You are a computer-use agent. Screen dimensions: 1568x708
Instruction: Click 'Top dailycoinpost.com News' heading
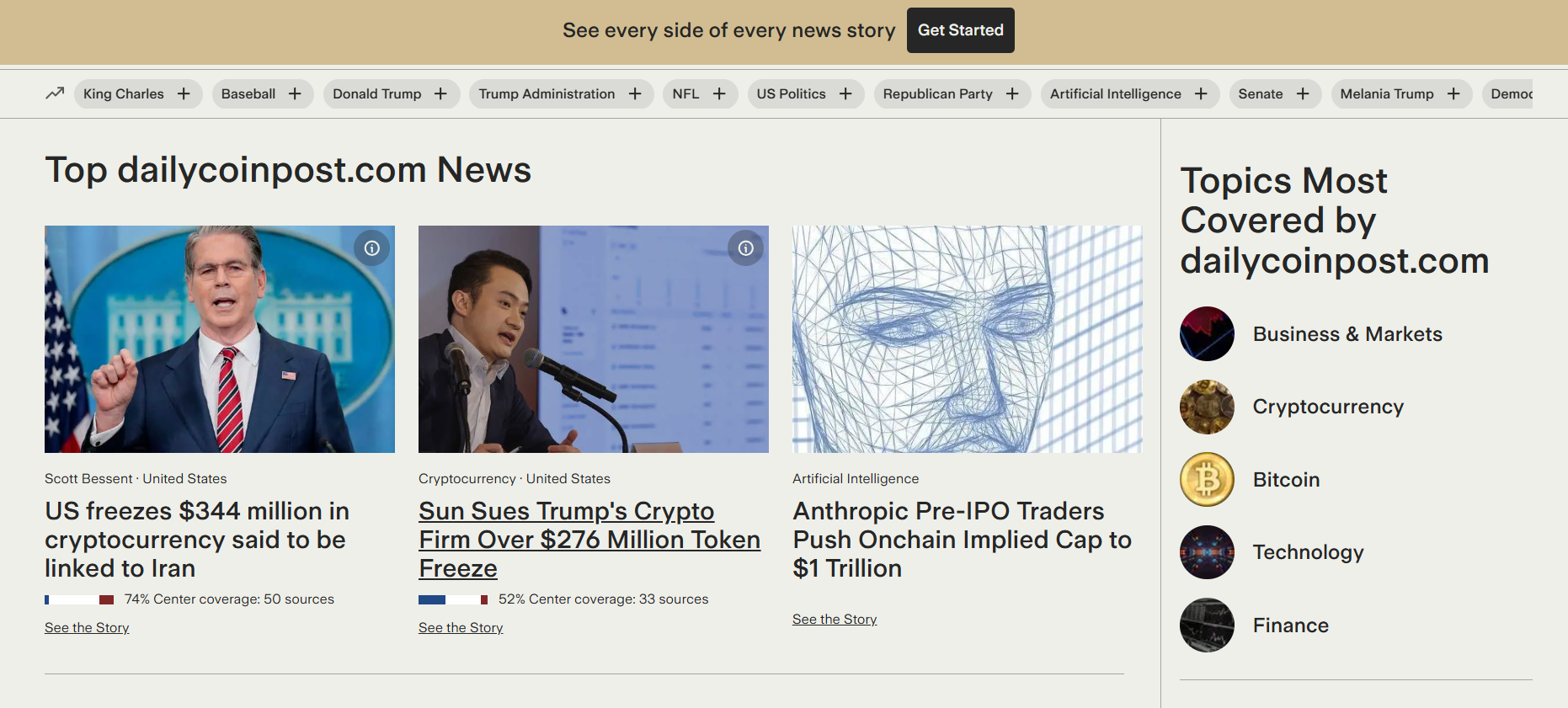288,170
